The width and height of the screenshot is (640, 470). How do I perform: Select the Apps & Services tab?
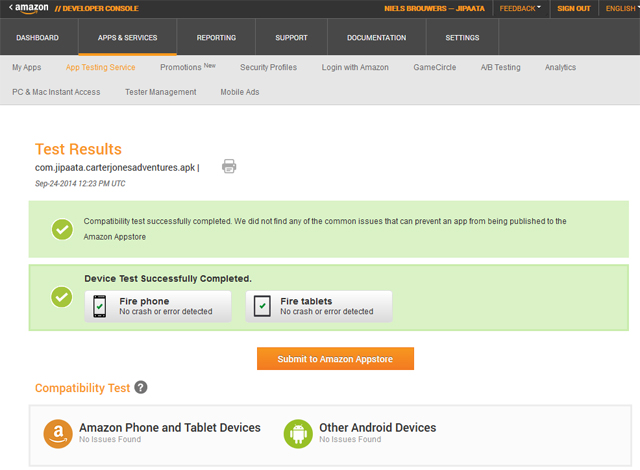pyautogui.click(x=127, y=38)
